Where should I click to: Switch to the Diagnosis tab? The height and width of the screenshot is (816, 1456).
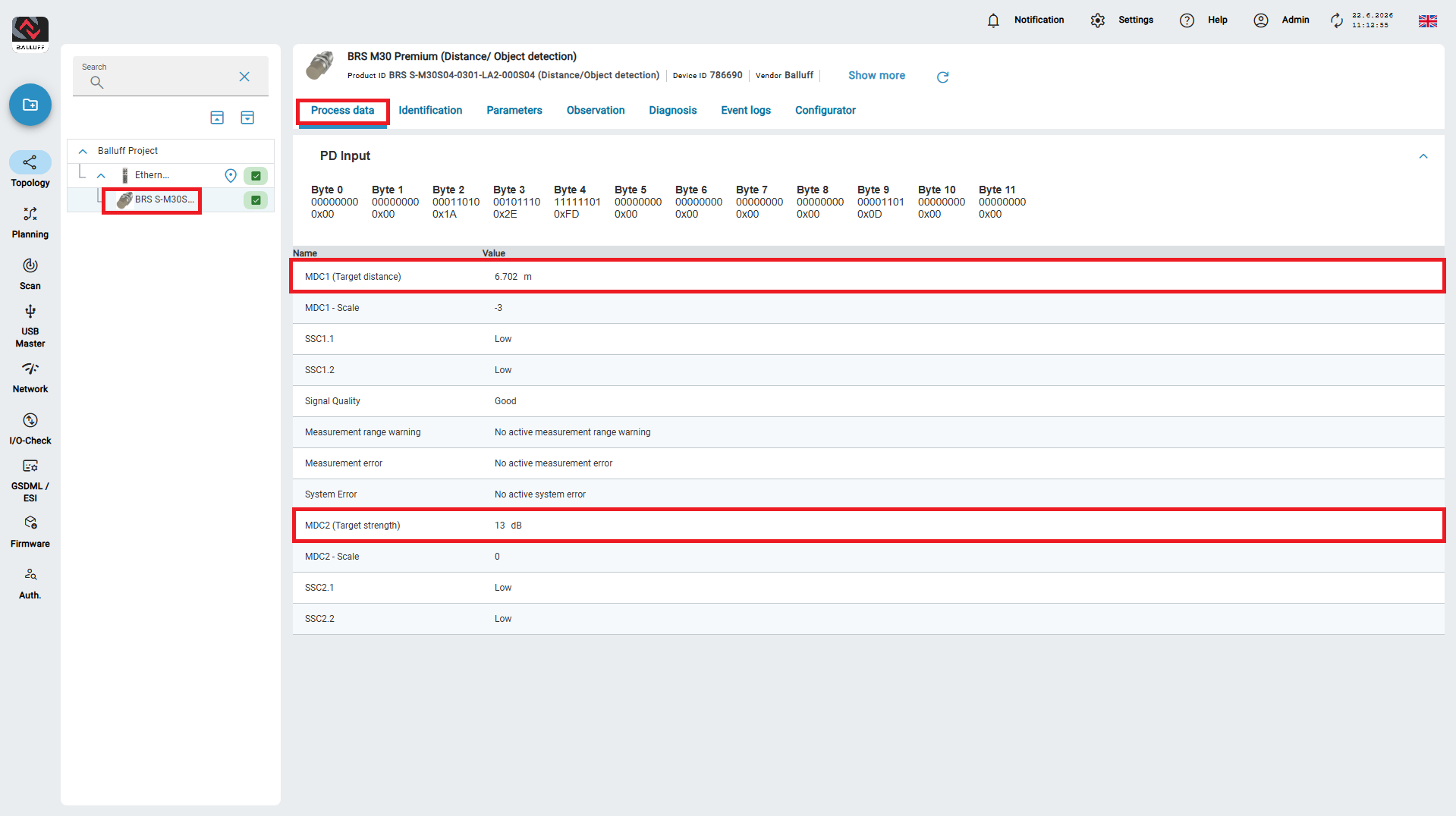[672, 110]
